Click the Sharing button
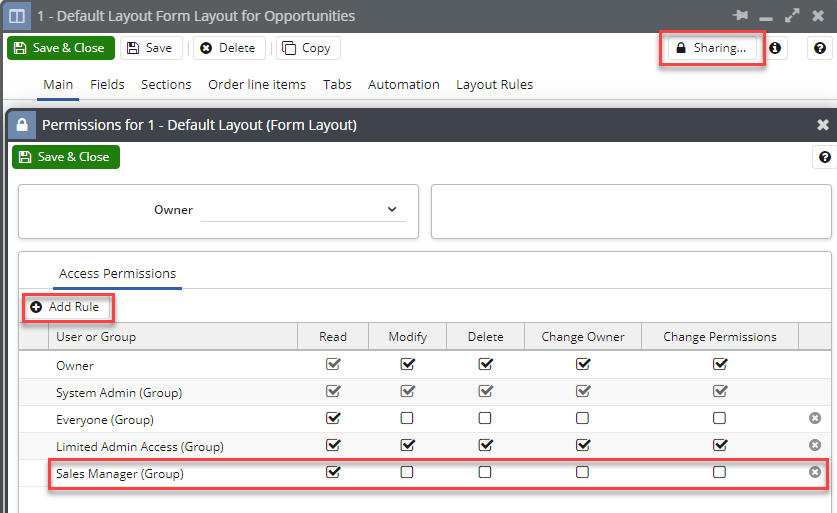 point(711,48)
